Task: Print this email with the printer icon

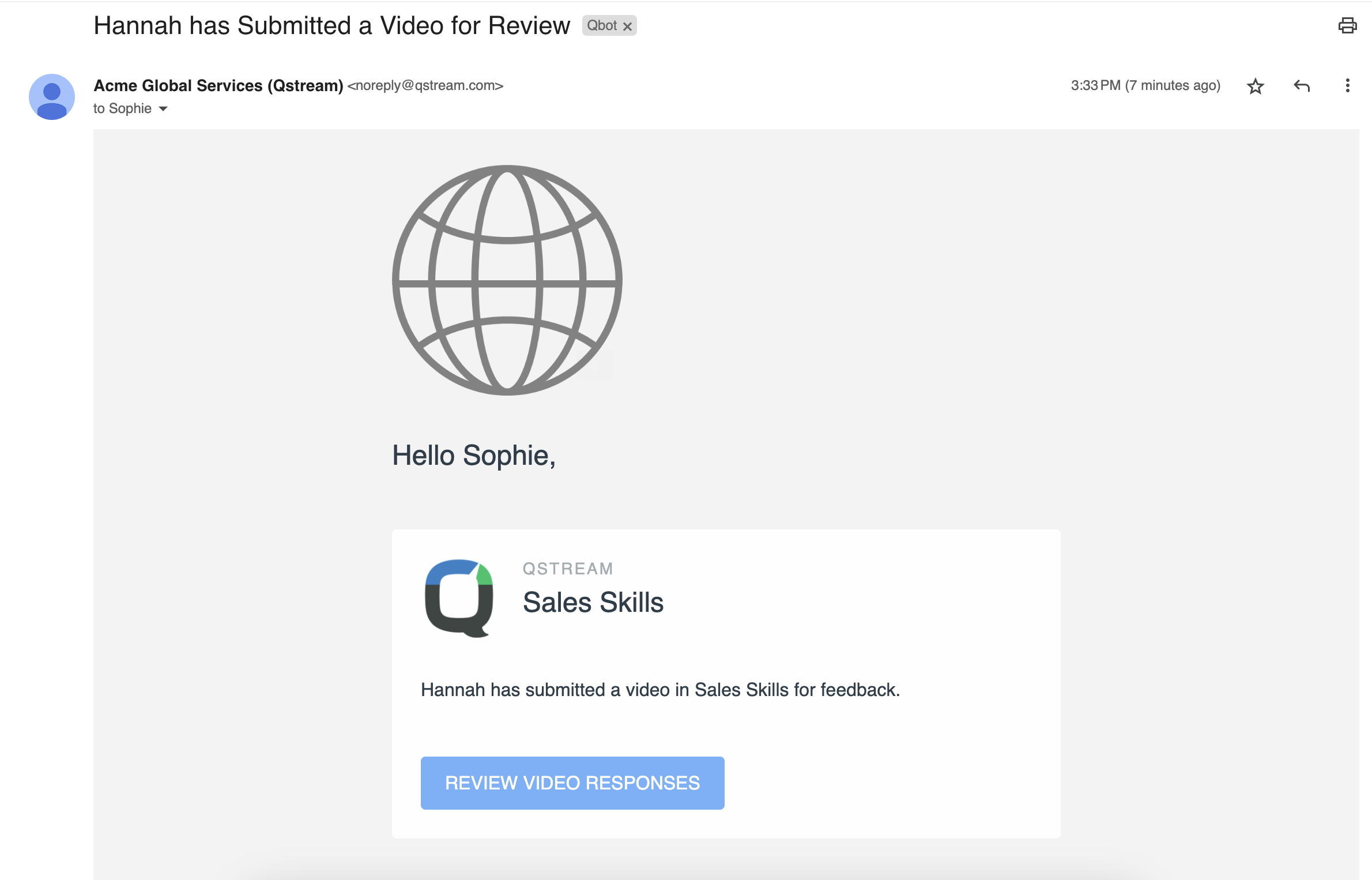Action: (1347, 25)
